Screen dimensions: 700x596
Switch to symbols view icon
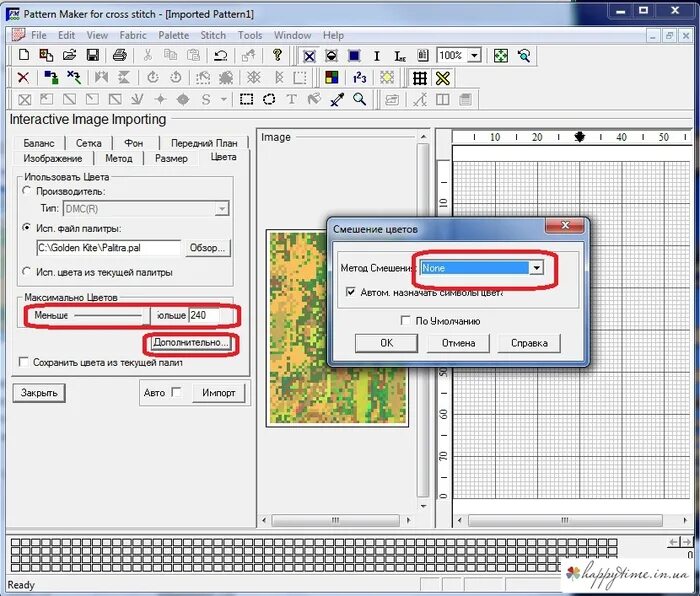(331, 56)
